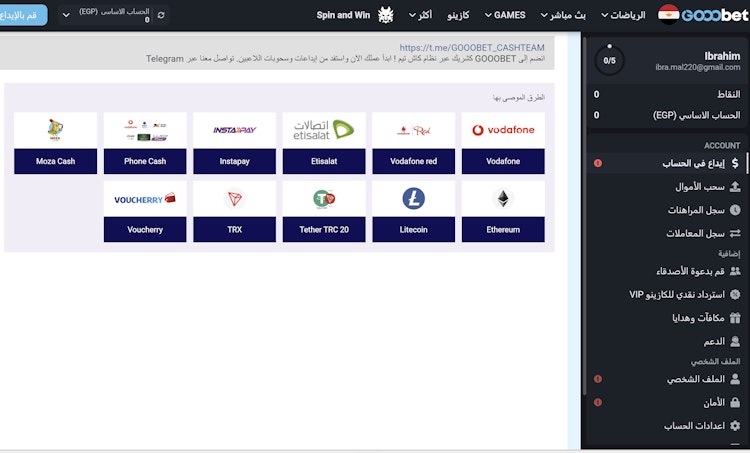Click the VIP cashback chip icon
This screenshot has width=750, height=453.
coord(735,295)
